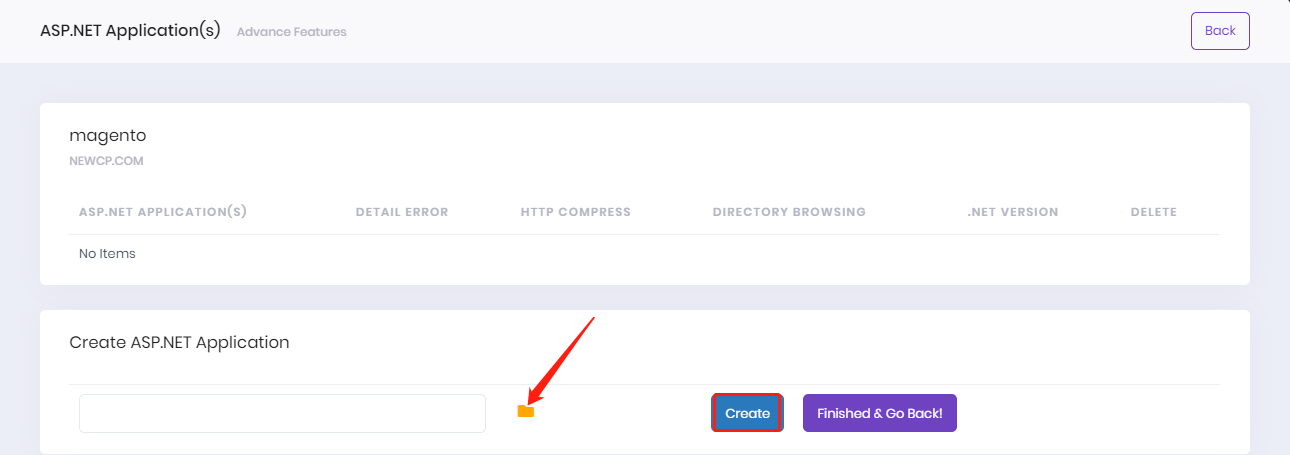Click the Advance Features subtitle
Viewport: 1290px width, 455px height.
tap(291, 32)
